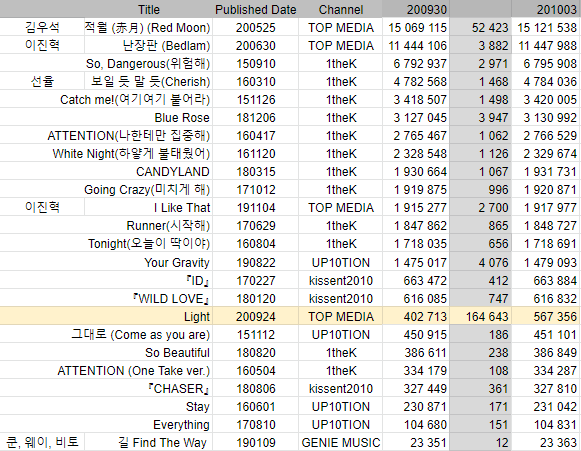581x451 pixels.
Task: Select the difference value 747
Action: [x=498, y=298]
